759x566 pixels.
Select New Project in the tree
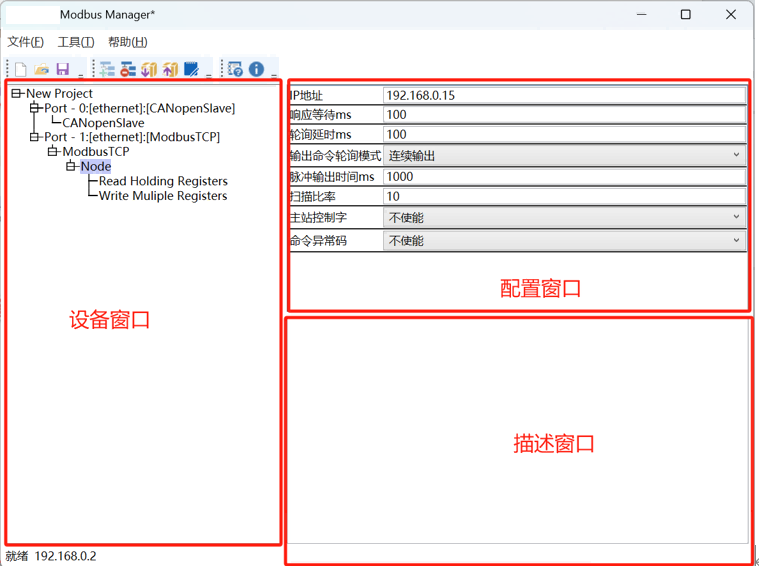point(59,93)
